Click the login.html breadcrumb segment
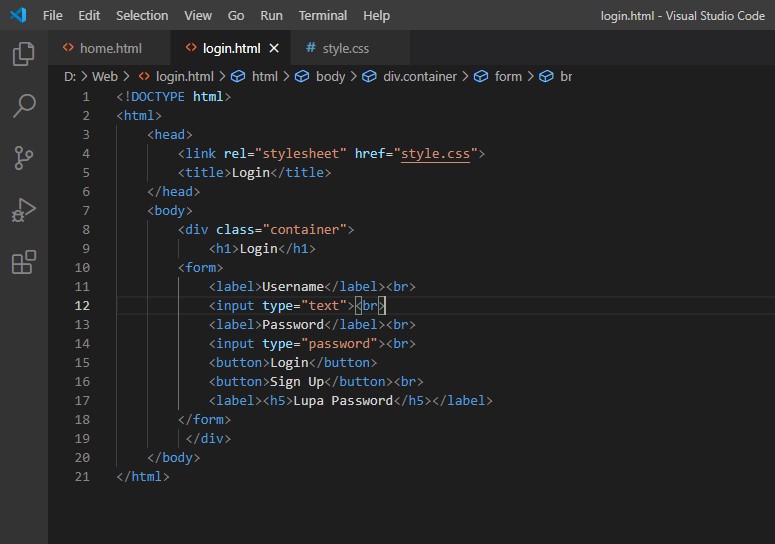Image resolution: width=775 pixels, height=544 pixels. tap(184, 77)
